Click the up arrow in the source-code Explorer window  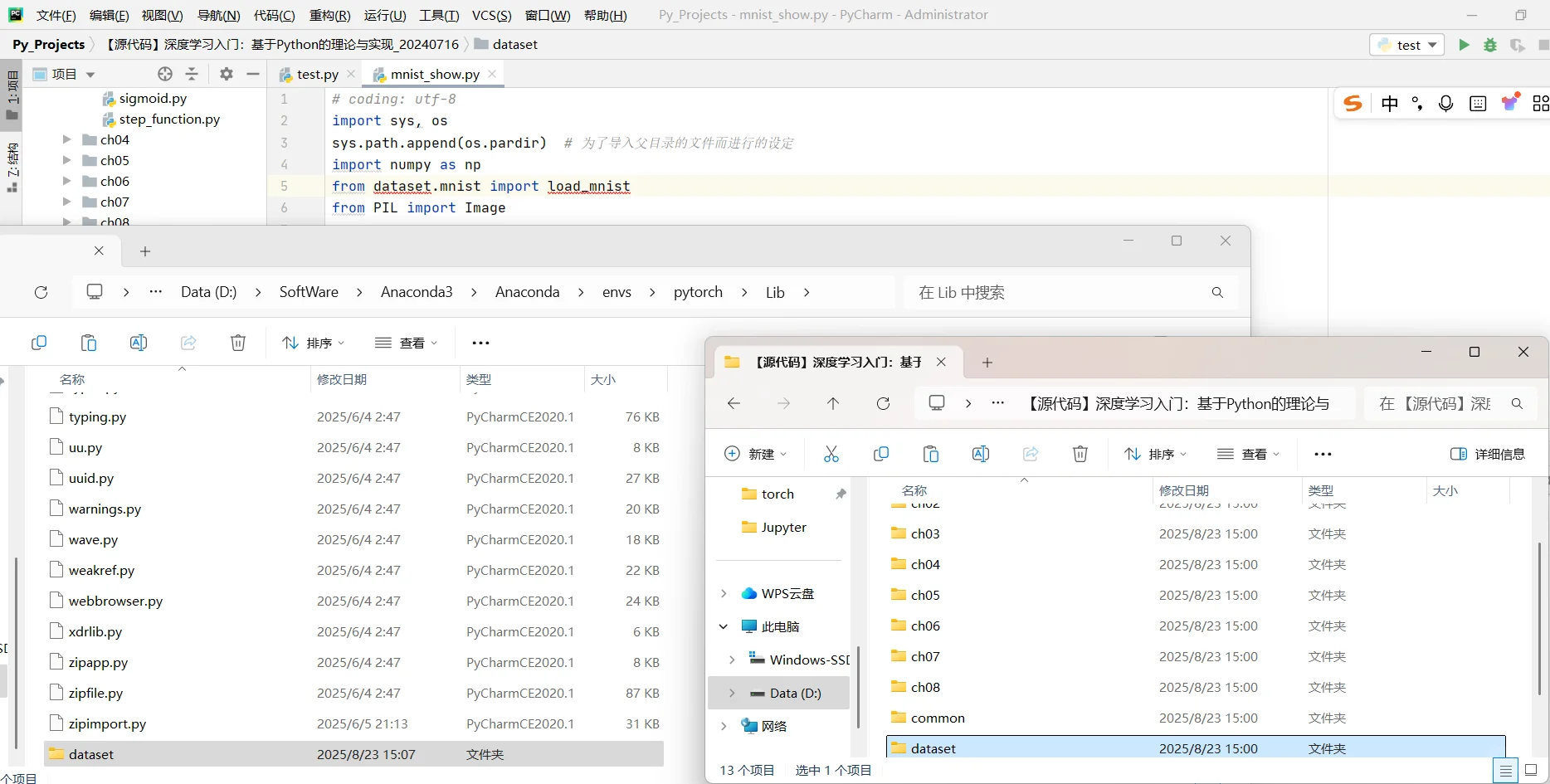point(833,403)
